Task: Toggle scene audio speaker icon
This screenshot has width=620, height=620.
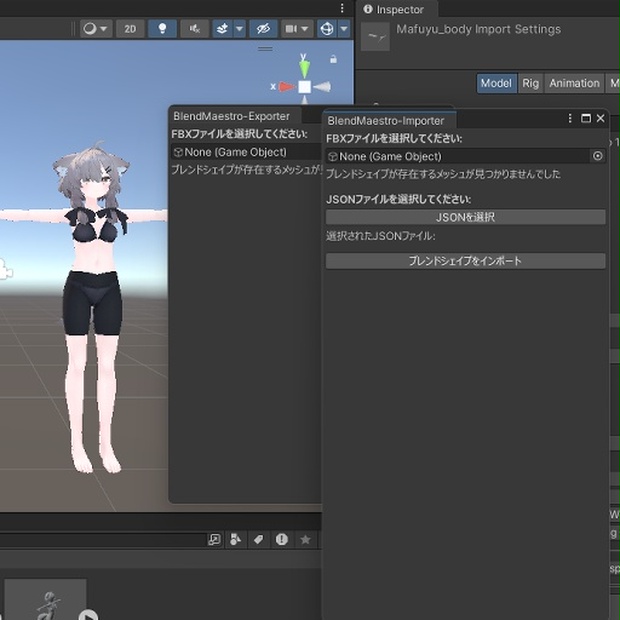Action: coord(194,29)
